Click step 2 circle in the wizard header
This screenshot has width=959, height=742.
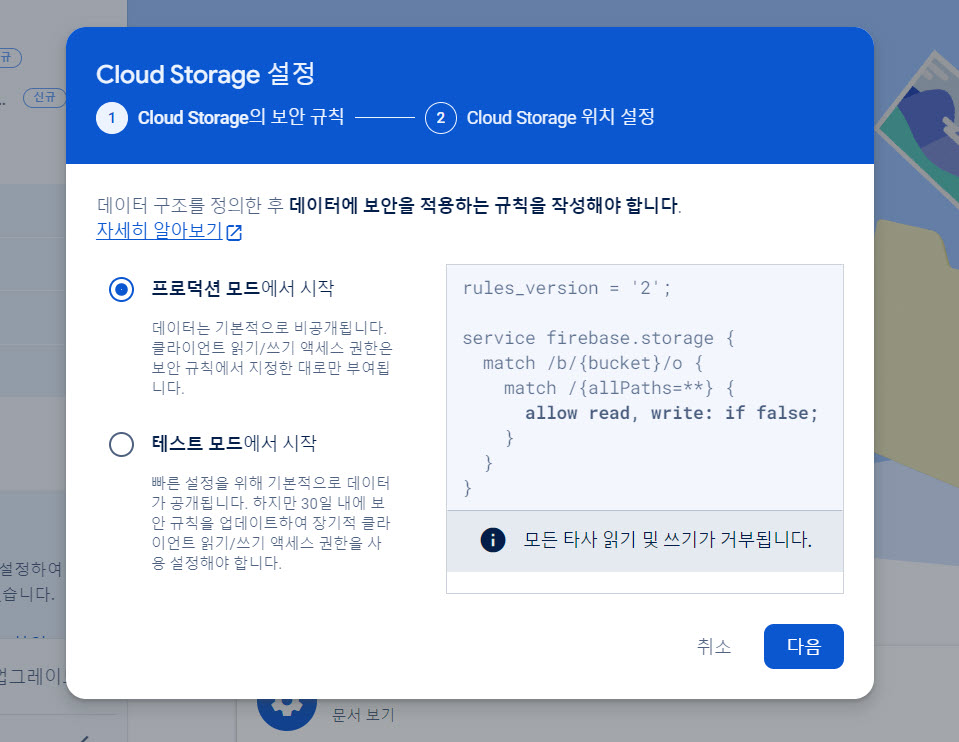click(440, 118)
